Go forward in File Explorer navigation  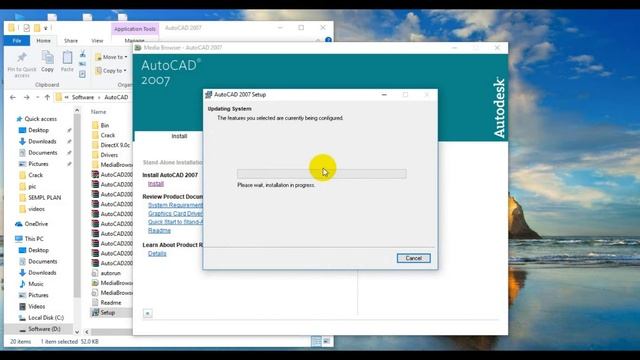pos(27,98)
